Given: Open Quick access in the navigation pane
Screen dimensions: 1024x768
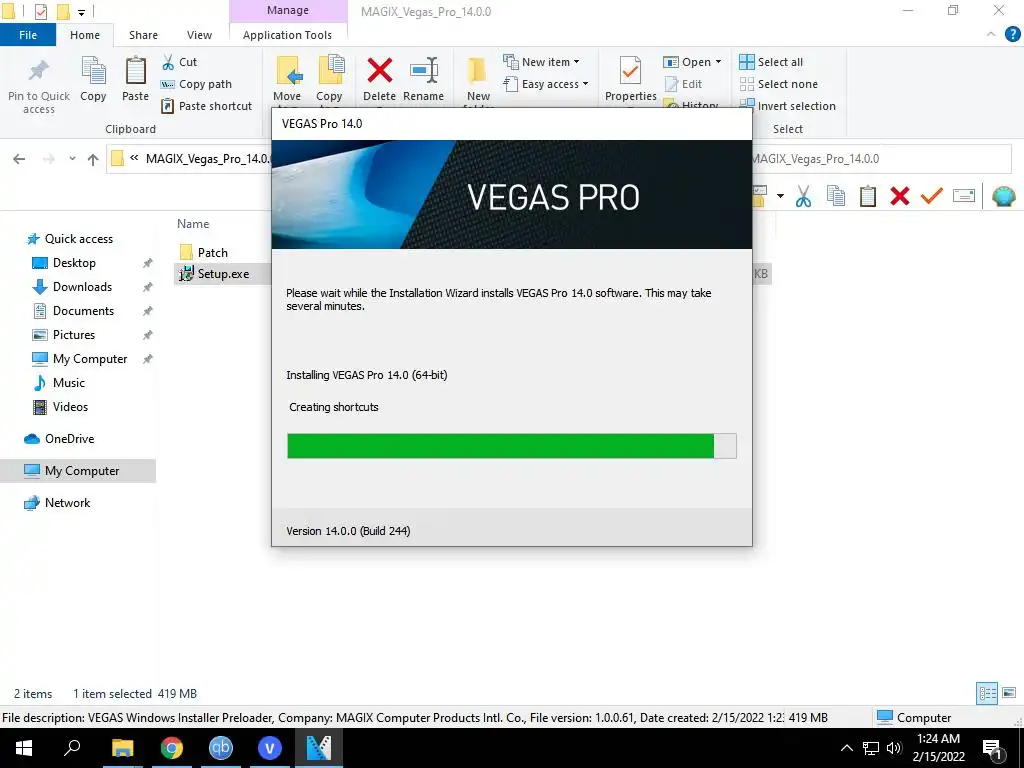Looking at the screenshot, I should click(69, 239).
